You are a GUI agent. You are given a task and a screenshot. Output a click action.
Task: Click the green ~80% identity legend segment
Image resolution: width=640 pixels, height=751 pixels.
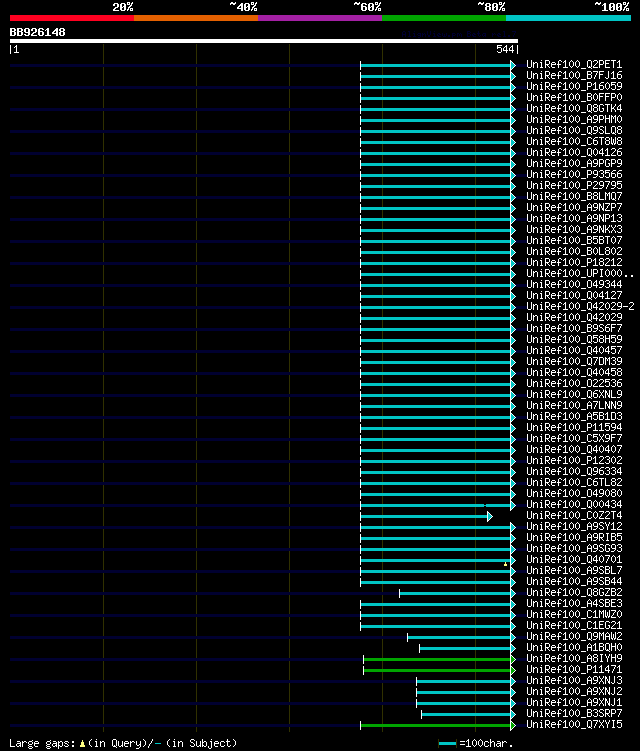coord(444,18)
